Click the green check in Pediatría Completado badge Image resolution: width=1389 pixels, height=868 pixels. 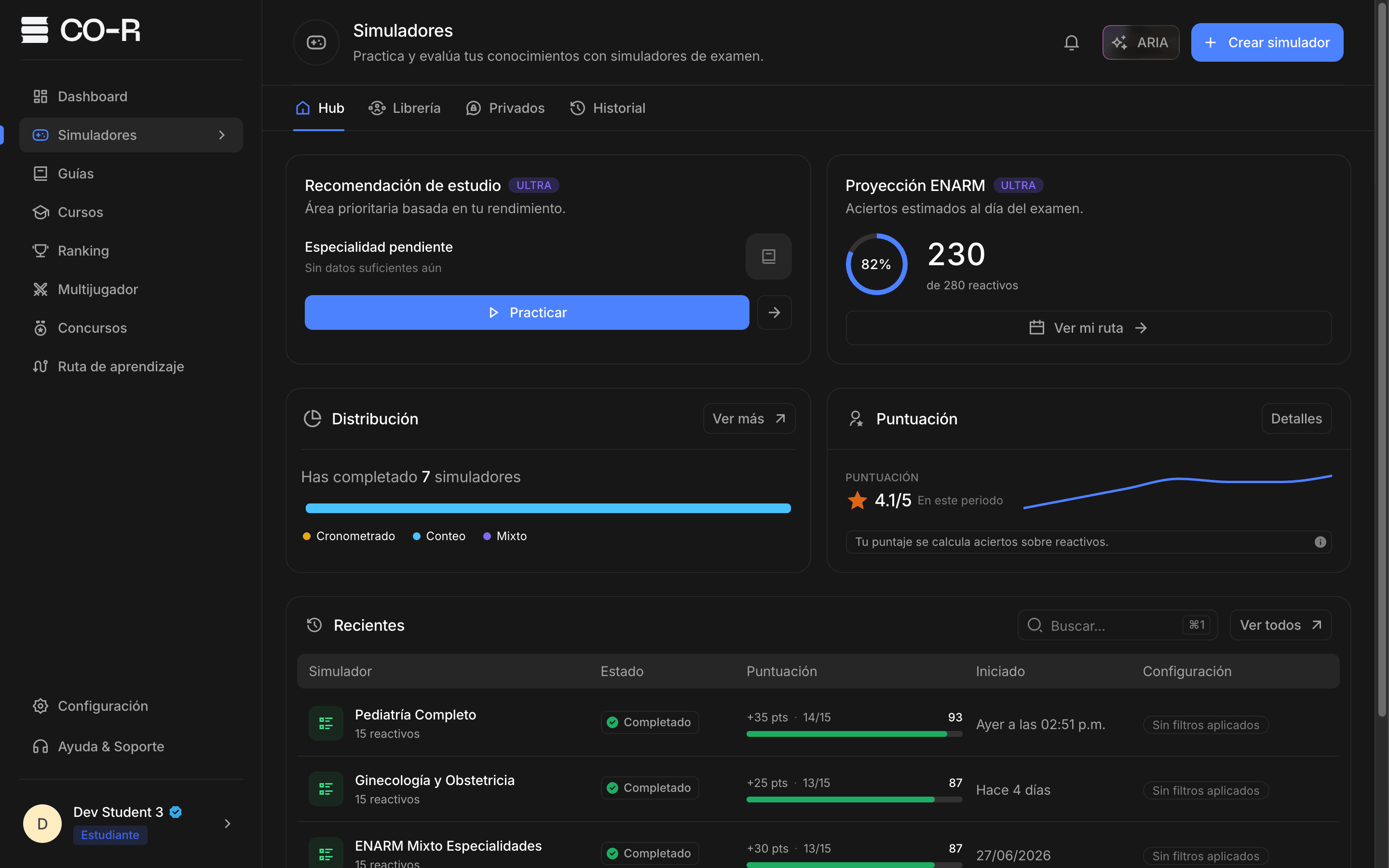[613, 722]
